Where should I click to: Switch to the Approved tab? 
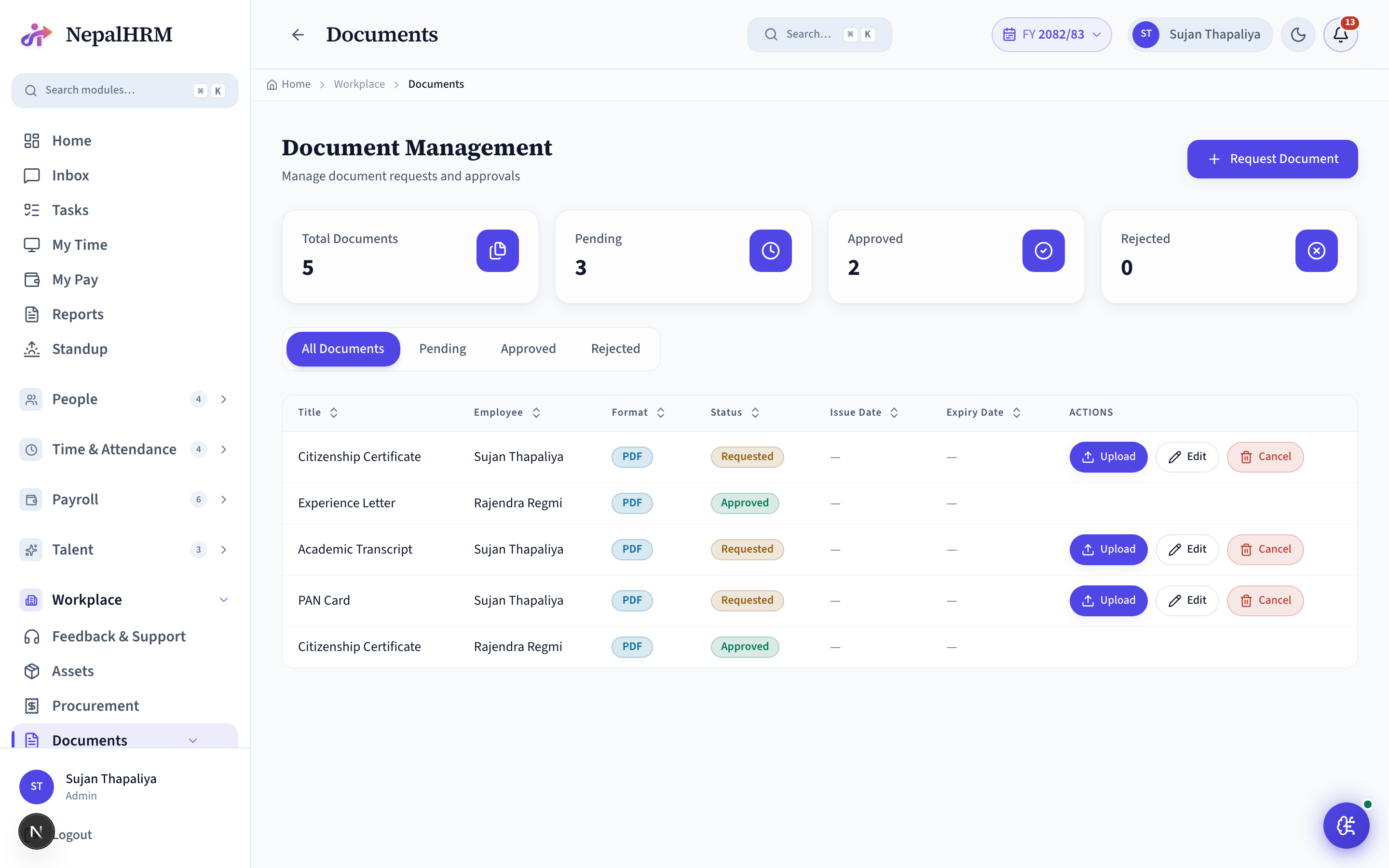coord(528,349)
